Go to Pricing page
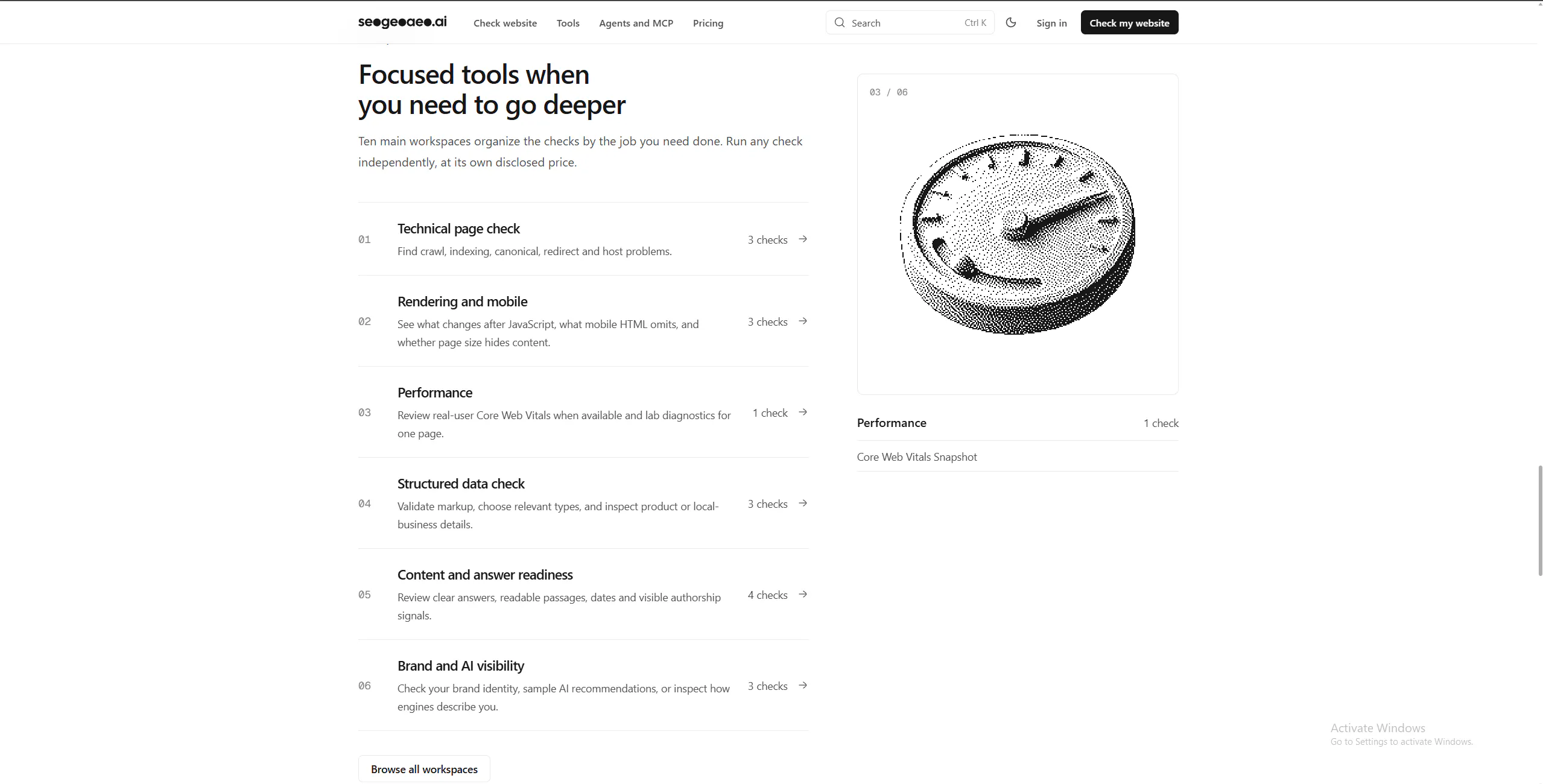 point(708,23)
